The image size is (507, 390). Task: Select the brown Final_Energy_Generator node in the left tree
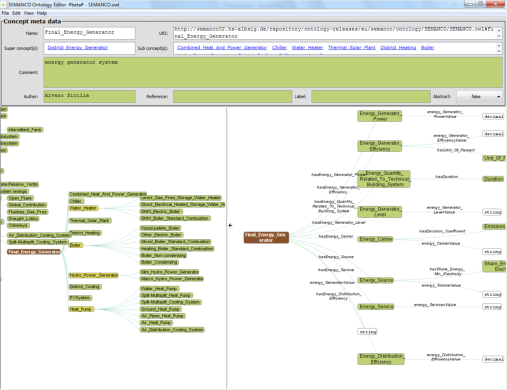34,252
